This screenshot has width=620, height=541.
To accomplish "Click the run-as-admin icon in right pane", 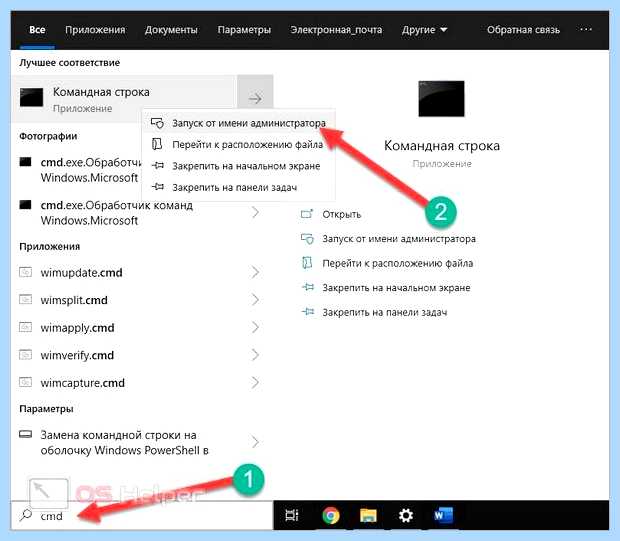I will tap(307, 238).
